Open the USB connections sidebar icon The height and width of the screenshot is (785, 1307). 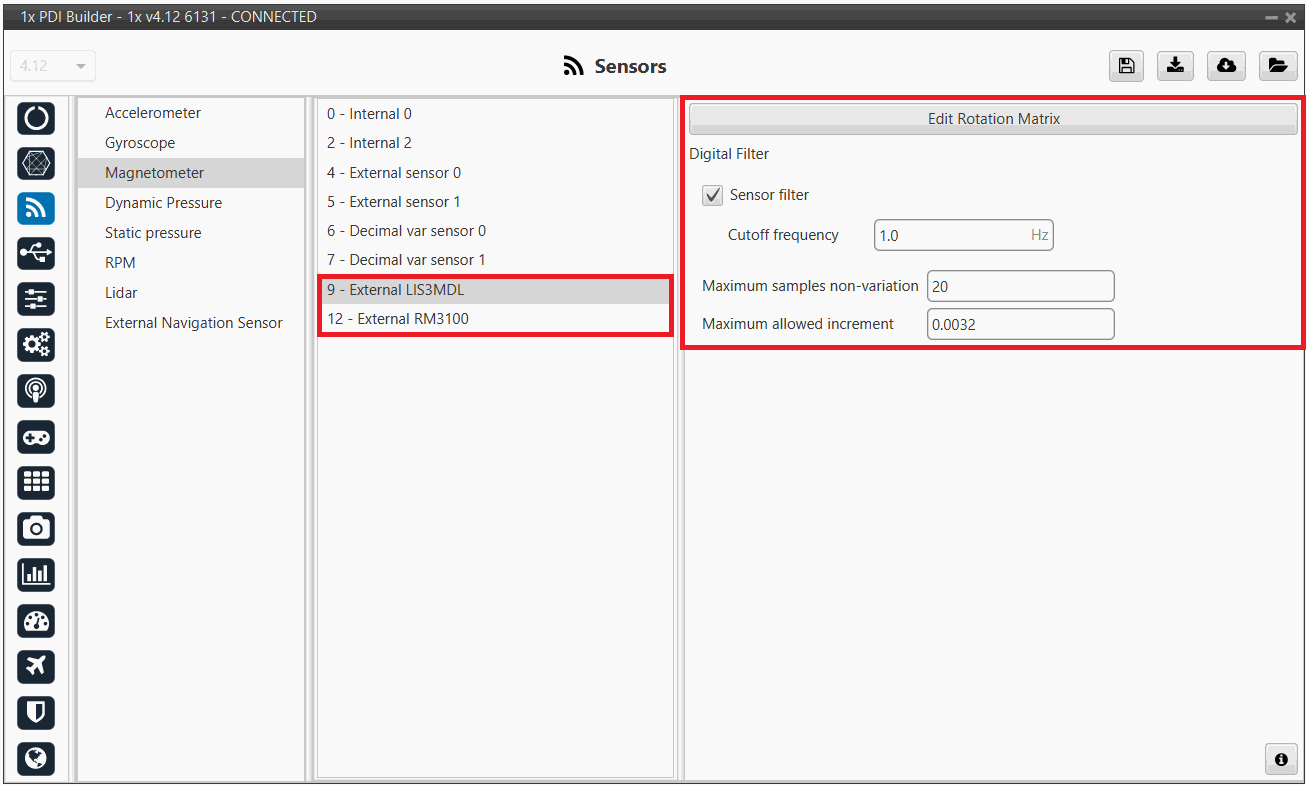pos(36,254)
